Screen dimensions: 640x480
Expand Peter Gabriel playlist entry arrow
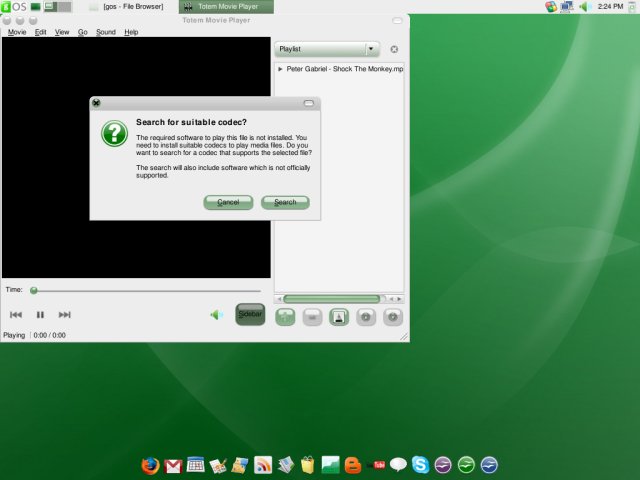[280, 69]
